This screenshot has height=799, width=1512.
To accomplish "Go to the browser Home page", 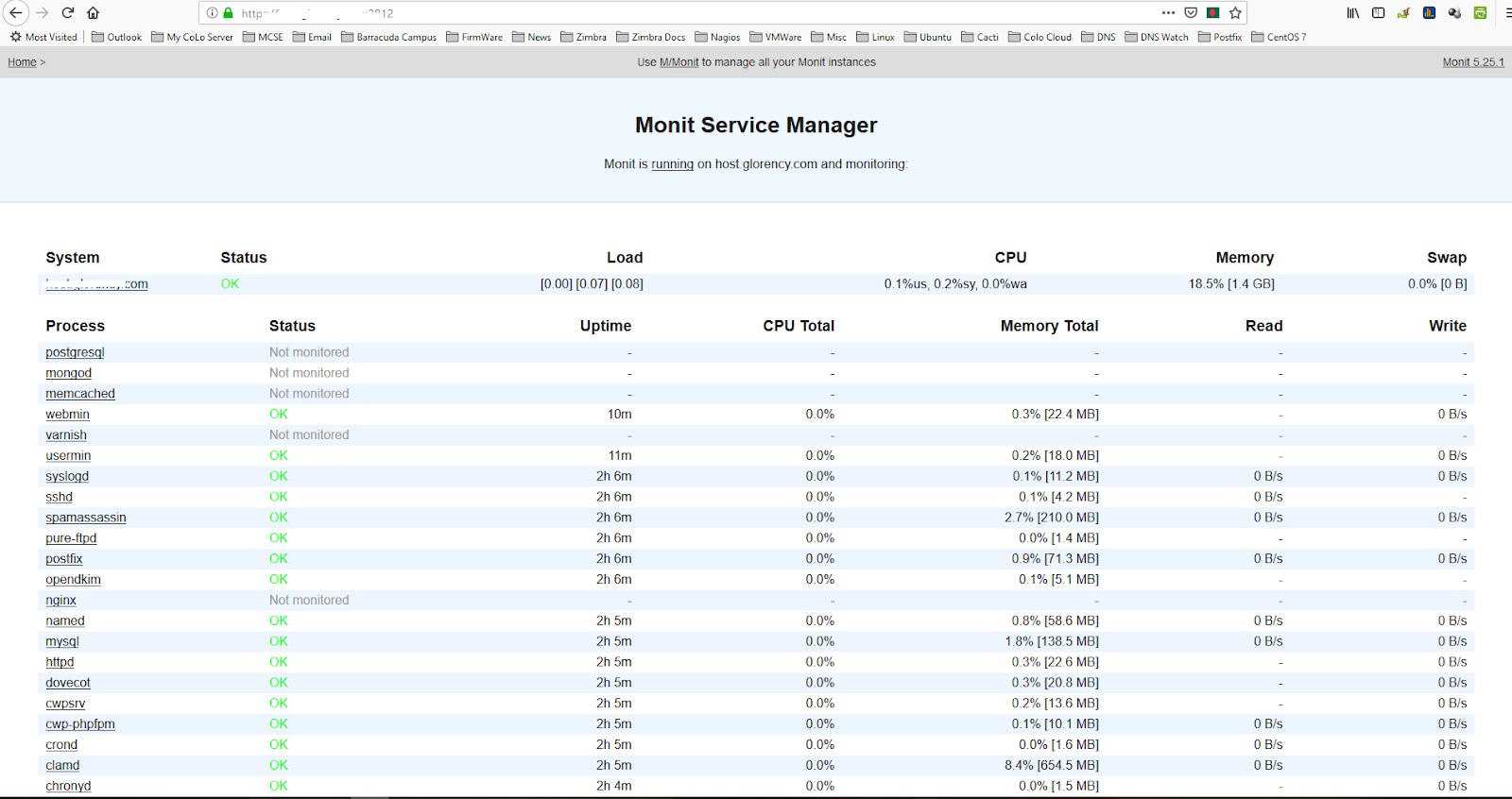I will coord(93,12).
